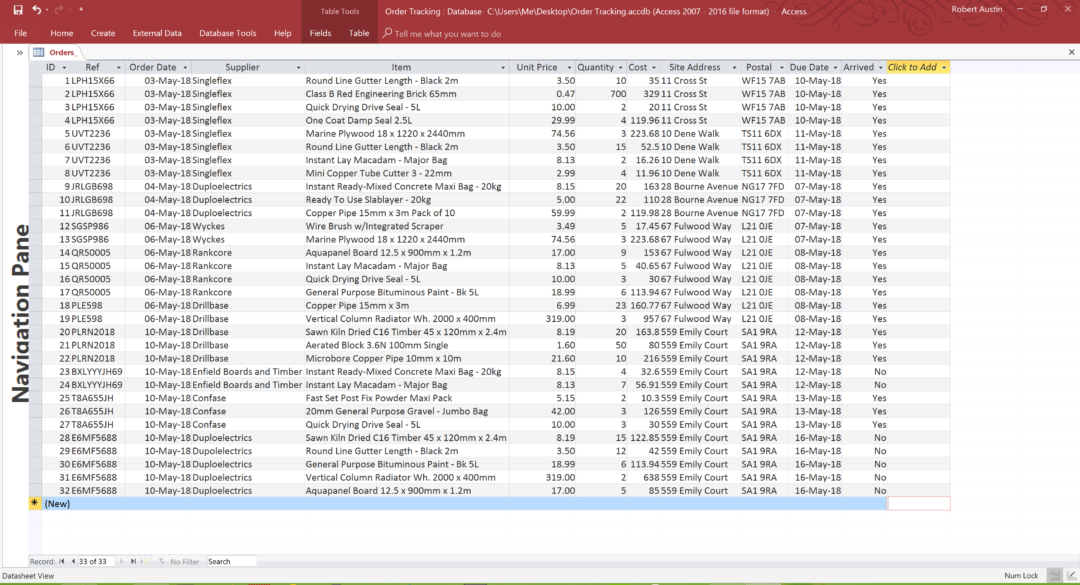Open the Table tab under Table Tools
This screenshot has height=585, width=1080.
click(x=359, y=33)
